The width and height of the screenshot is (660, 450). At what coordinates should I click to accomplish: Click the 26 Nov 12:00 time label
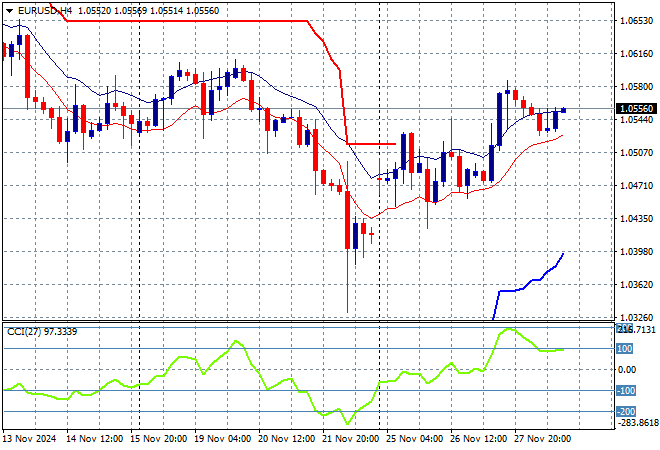(x=479, y=439)
